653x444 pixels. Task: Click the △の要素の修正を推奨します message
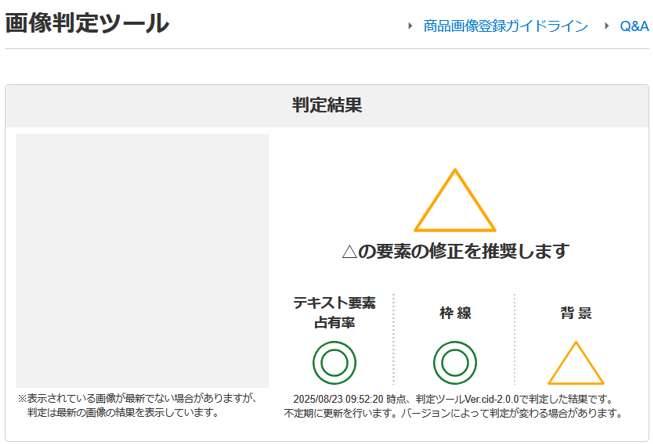click(455, 251)
